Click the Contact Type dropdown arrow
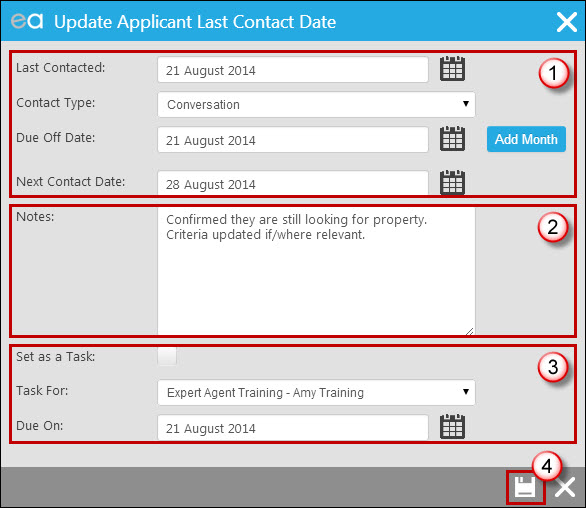The width and height of the screenshot is (586, 508). [x=466, y=104]
